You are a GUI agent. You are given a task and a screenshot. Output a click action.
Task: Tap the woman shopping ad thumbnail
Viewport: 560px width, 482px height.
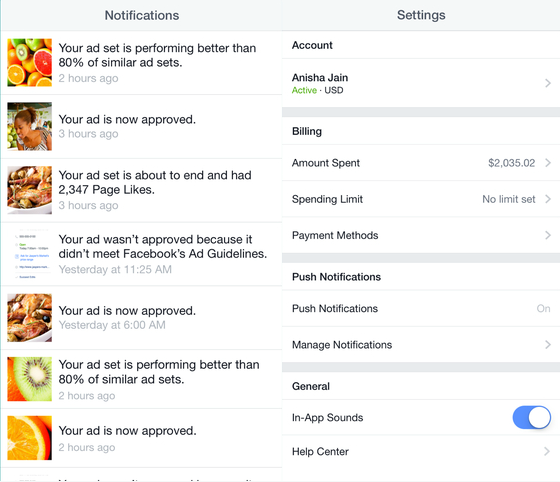30,126
